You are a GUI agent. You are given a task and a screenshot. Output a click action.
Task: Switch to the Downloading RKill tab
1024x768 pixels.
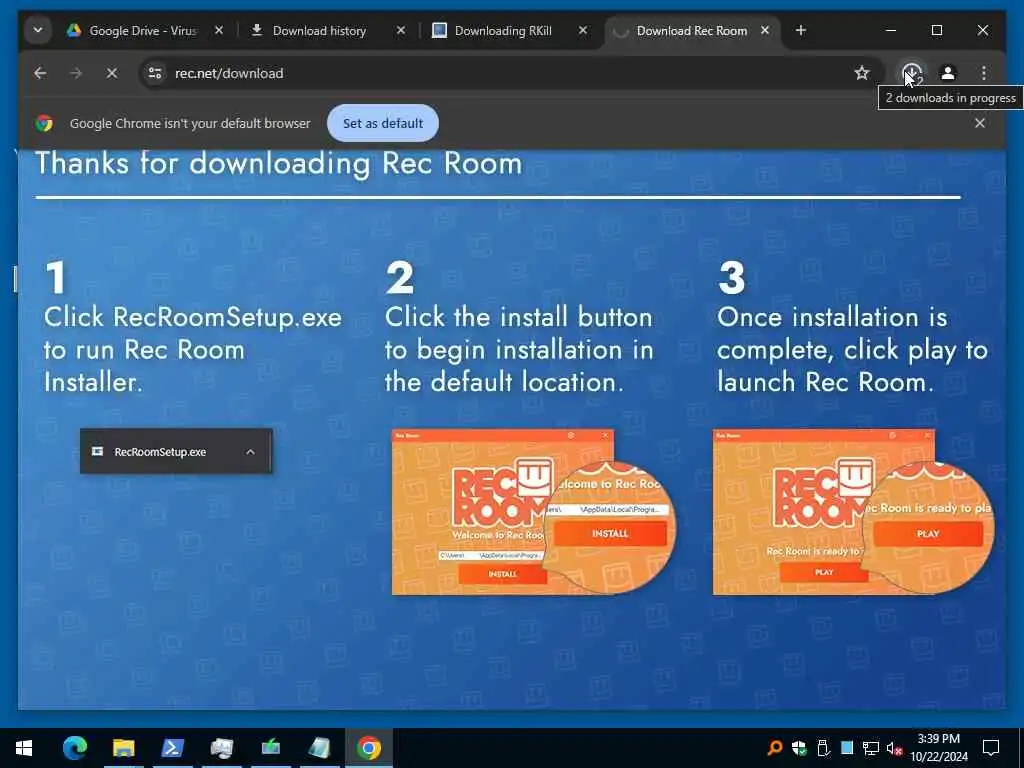coord(503,31)
